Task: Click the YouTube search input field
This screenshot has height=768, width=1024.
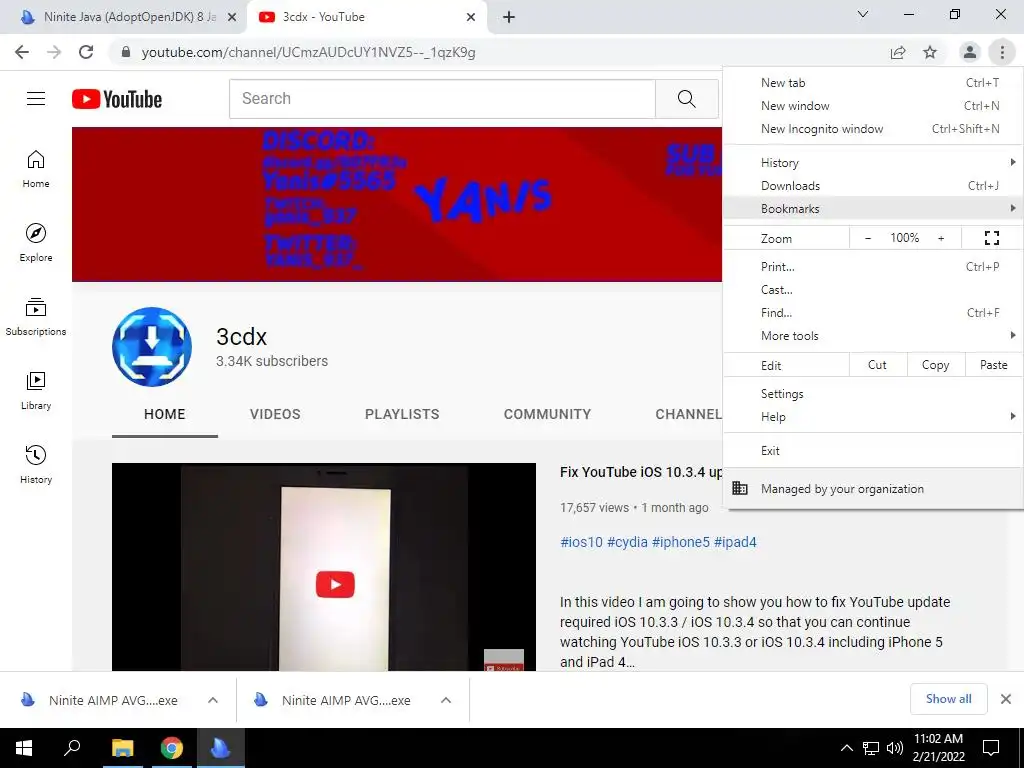Action: [x=442, y=99]
